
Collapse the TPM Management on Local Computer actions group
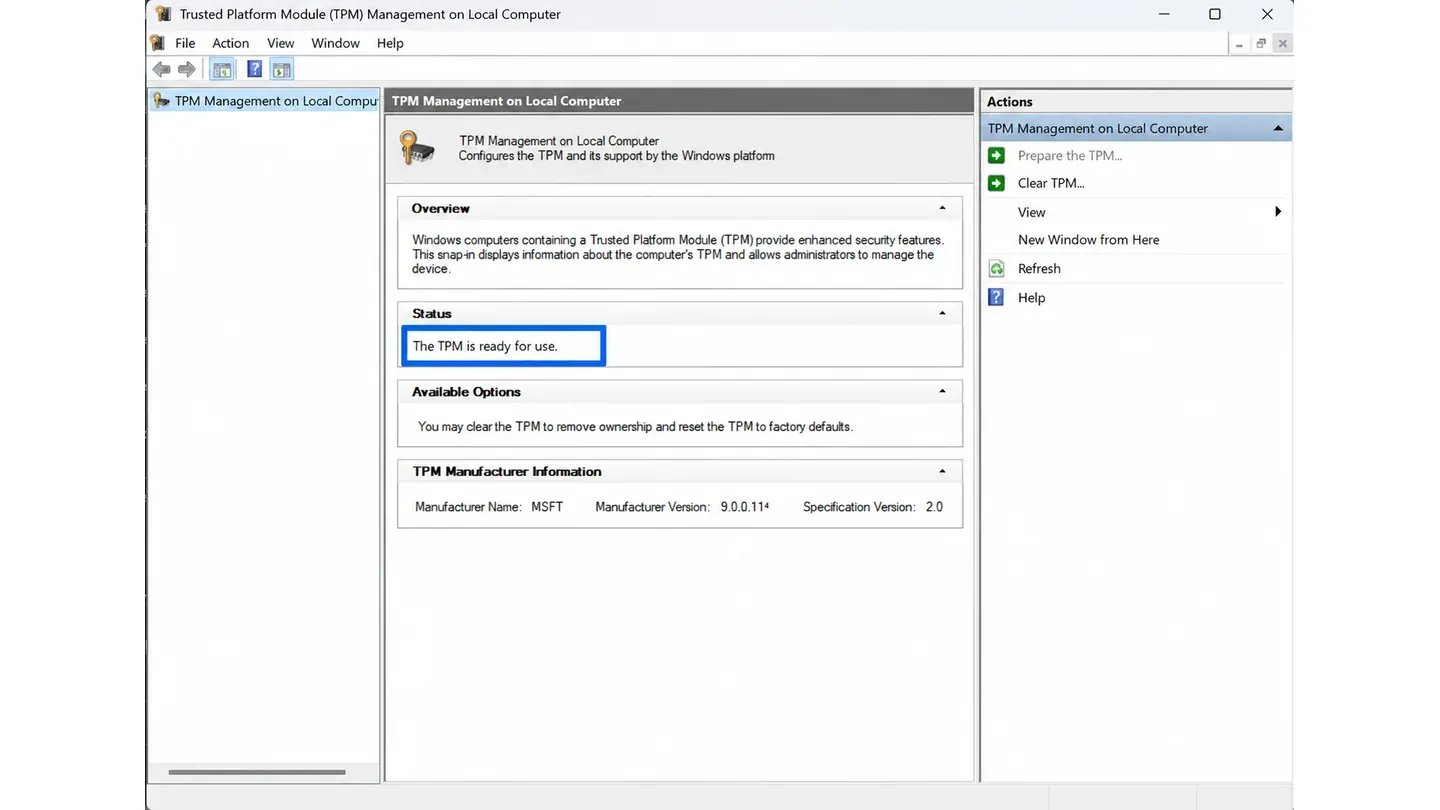click(x=1278, y=128)
